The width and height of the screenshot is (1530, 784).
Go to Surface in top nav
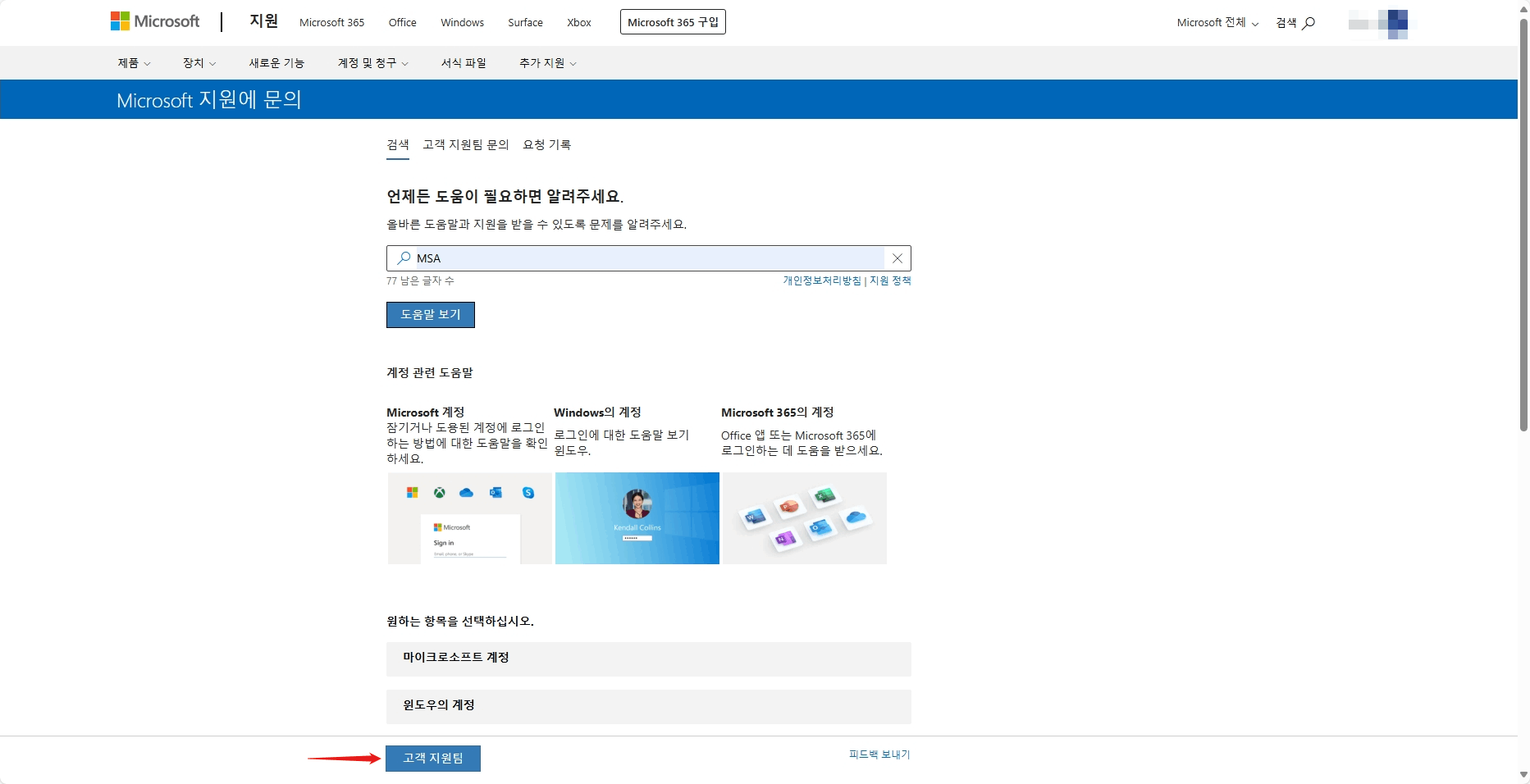coord(525,23)
